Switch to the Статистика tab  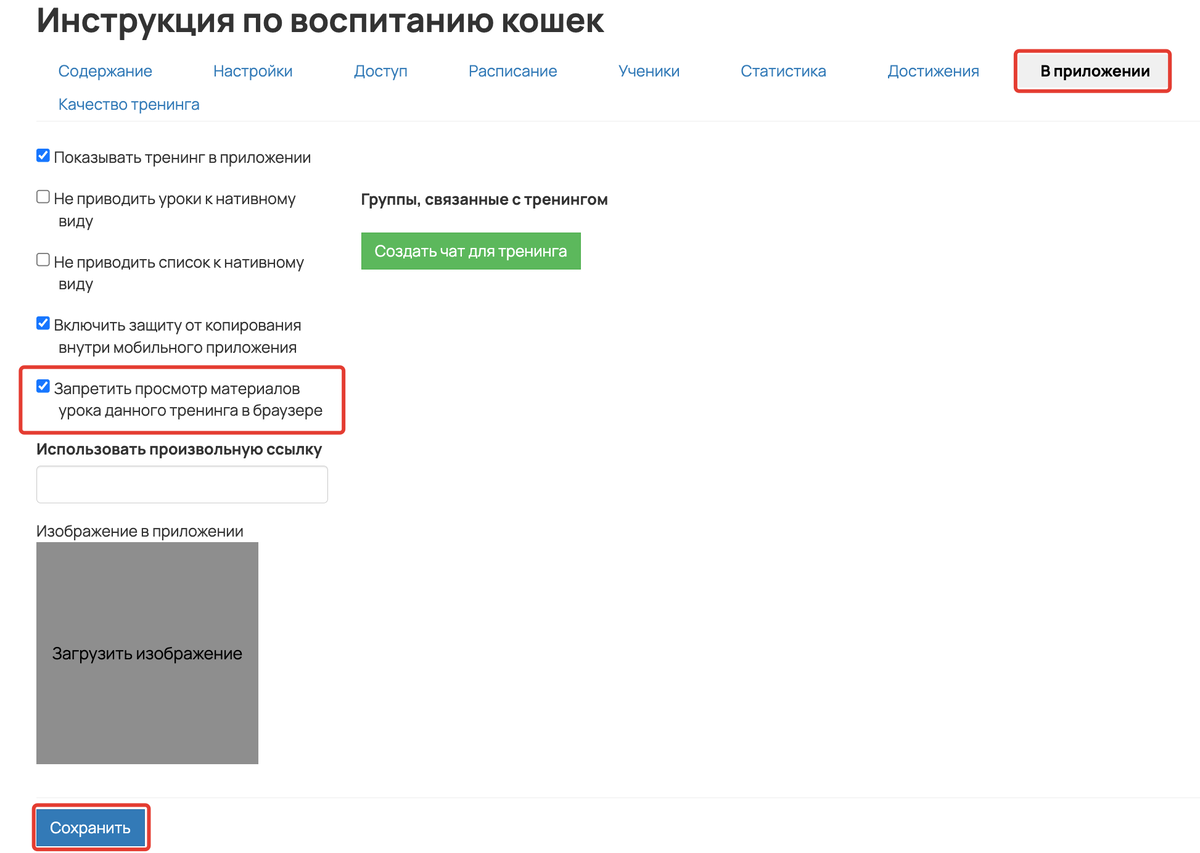(783, 71)
